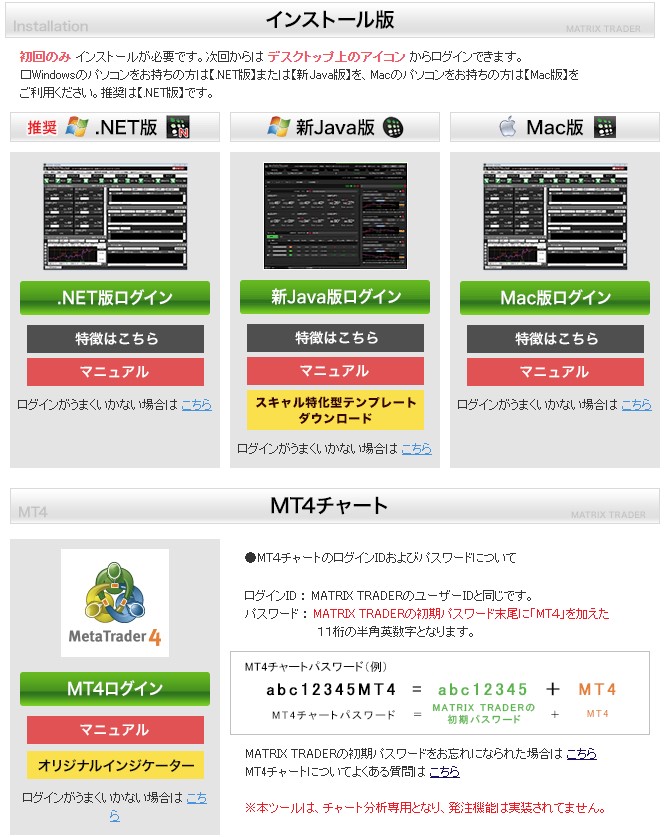Open 特徴はこちら under .NET版

(x=115, y=339)
